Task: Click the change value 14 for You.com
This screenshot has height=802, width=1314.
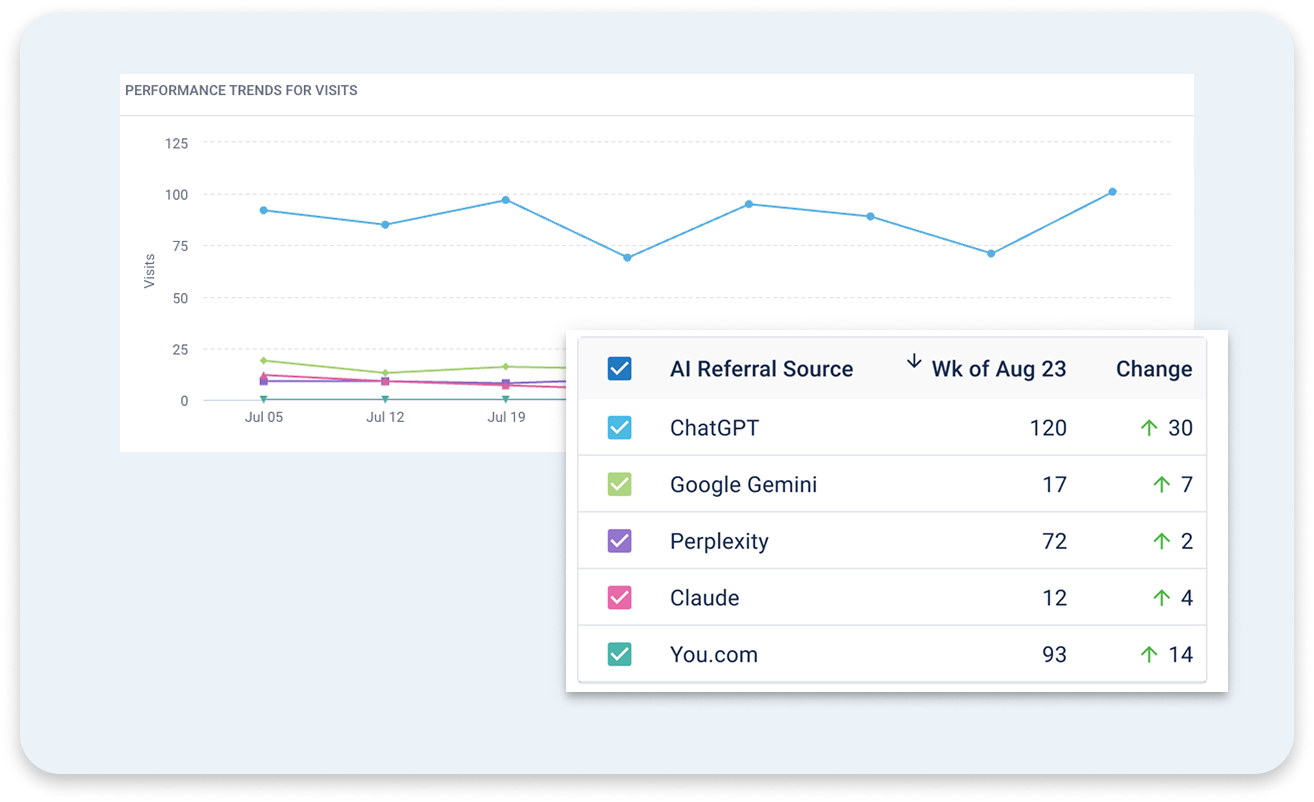Action: point(1181,655)
